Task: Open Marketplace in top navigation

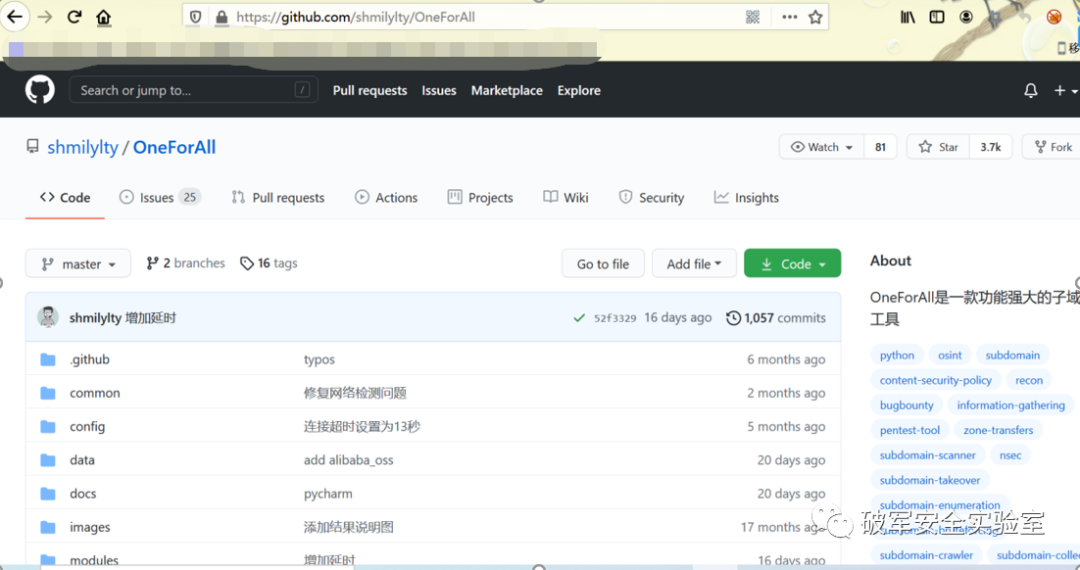Action: [x=507, y=90]
